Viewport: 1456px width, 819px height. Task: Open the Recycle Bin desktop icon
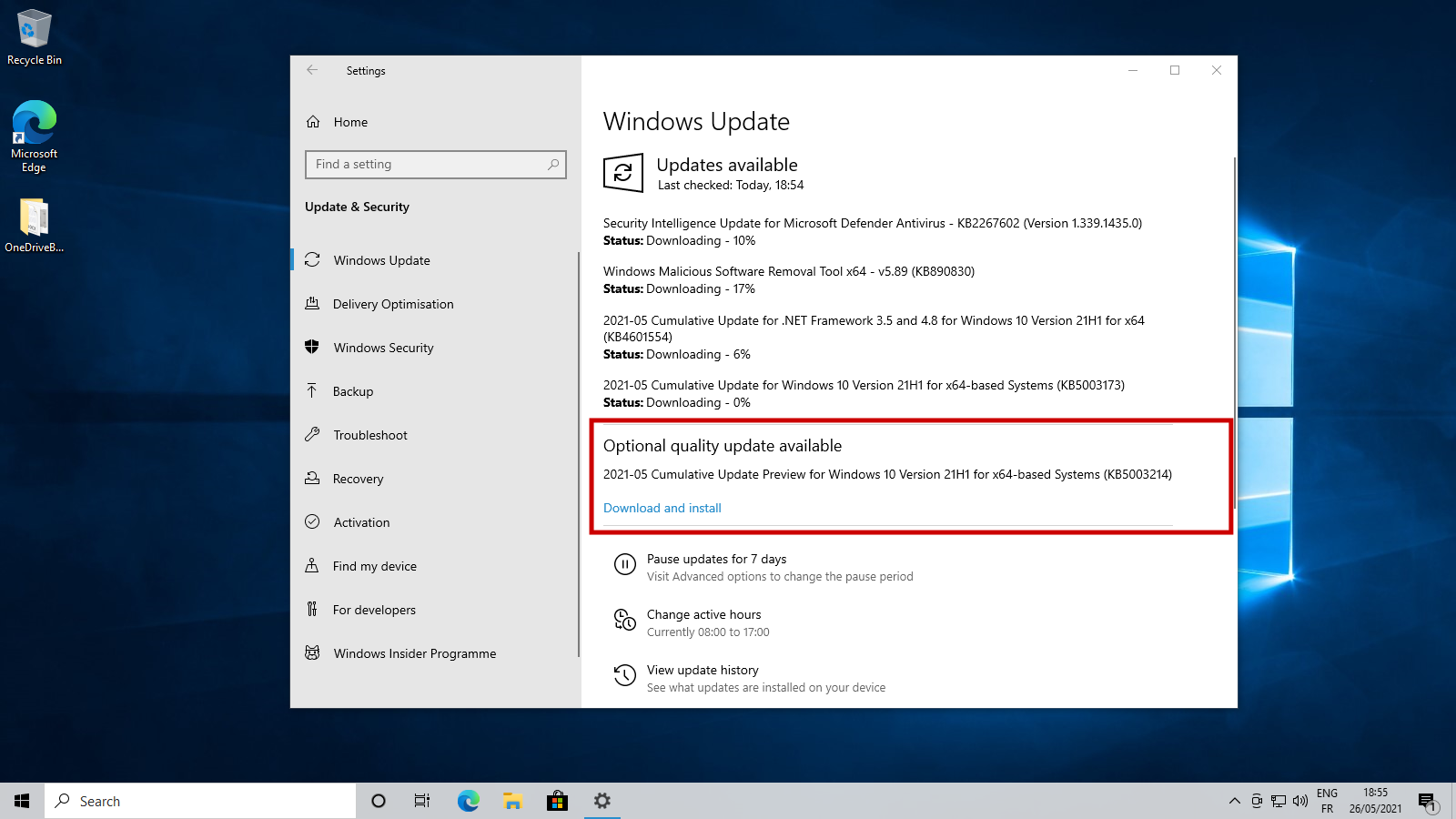[35, 37]
